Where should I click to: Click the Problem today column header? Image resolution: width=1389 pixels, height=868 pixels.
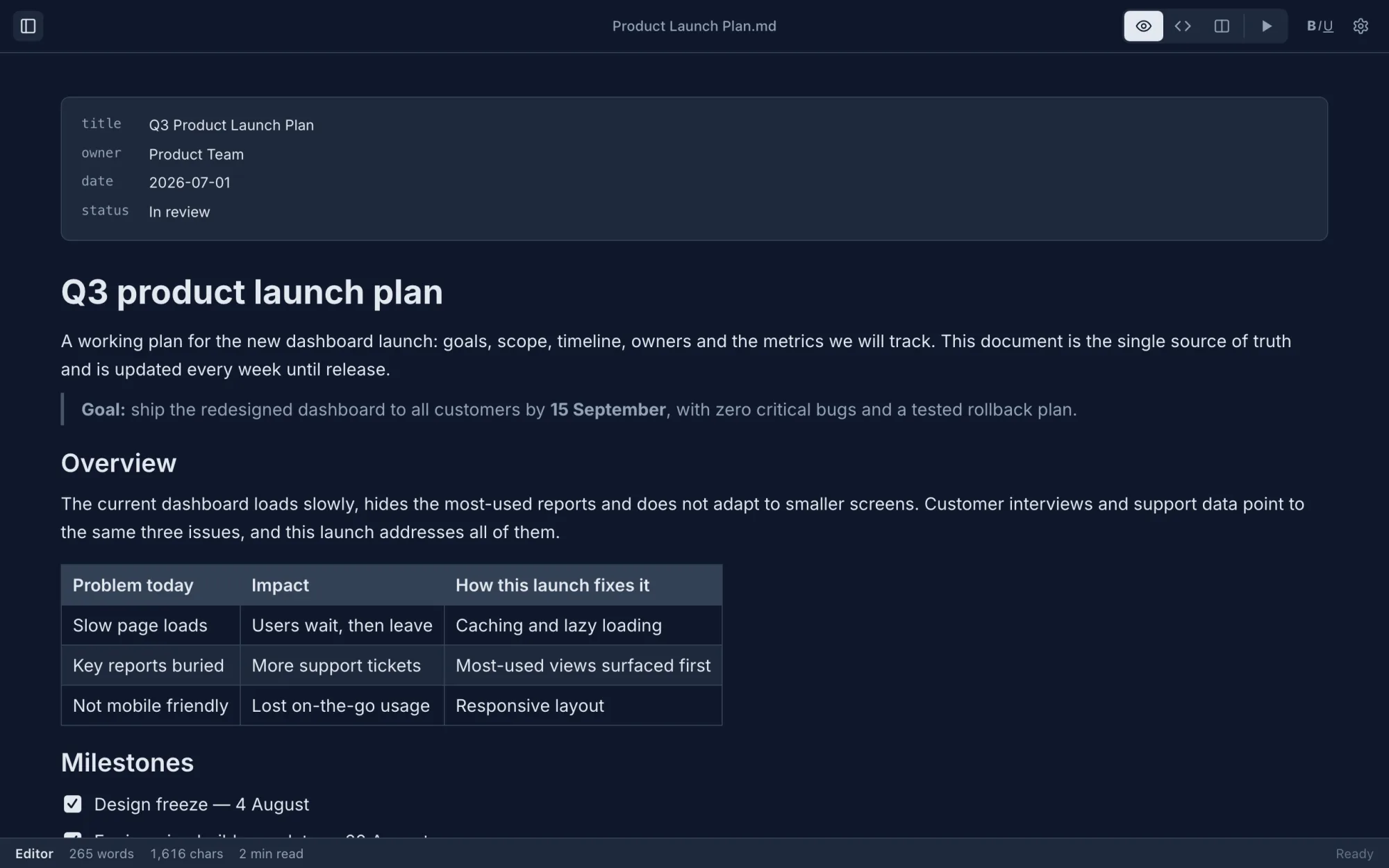(x=151, y=585)
